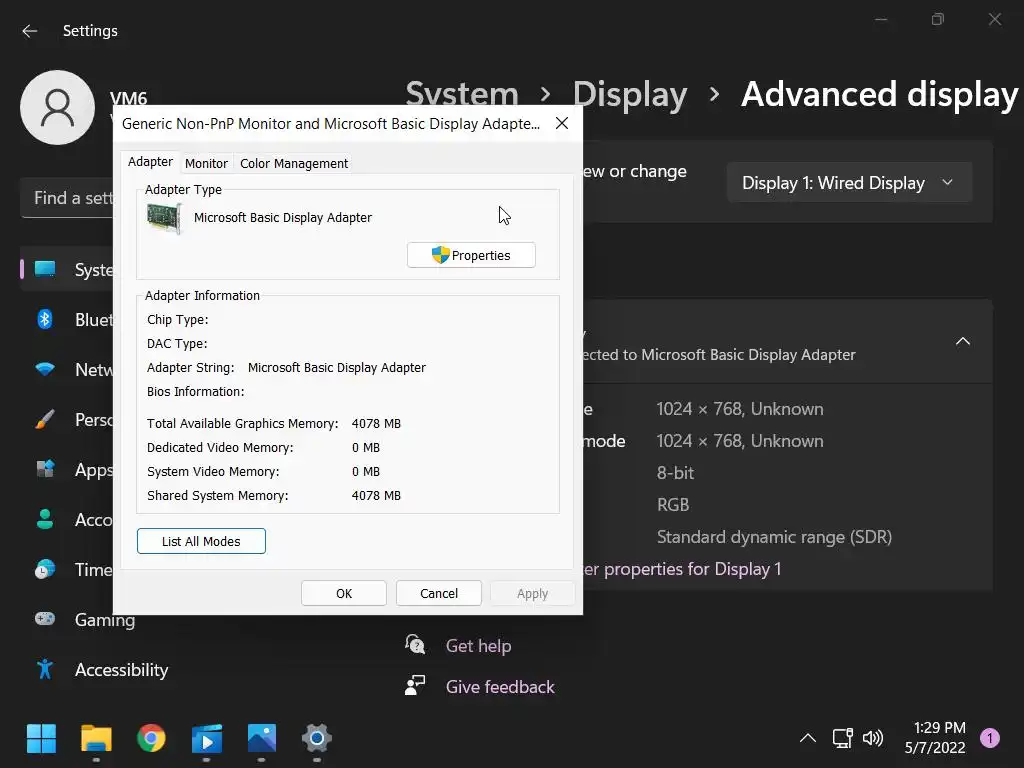Open Apps settings via its icon

coord(44,469)
